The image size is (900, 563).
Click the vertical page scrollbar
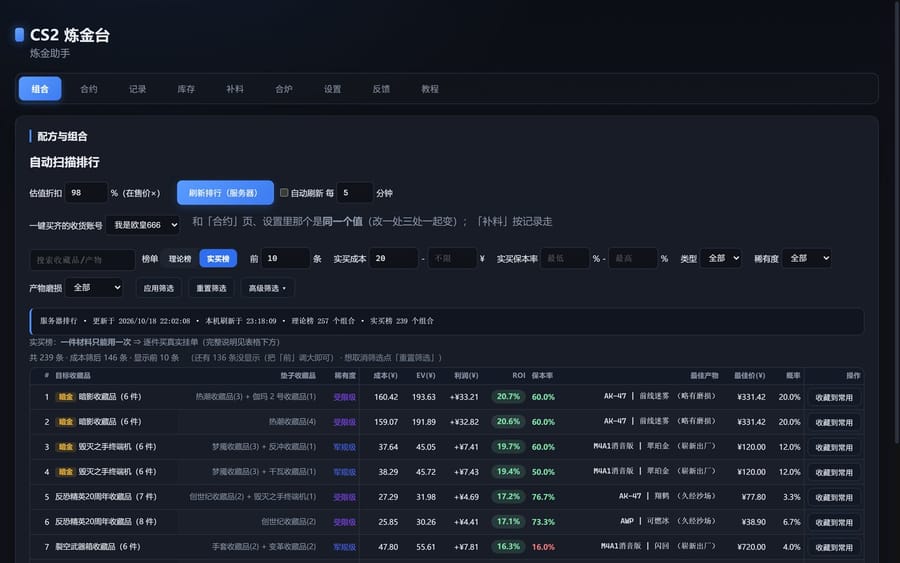pyautogui.click(x=897, y=224)
